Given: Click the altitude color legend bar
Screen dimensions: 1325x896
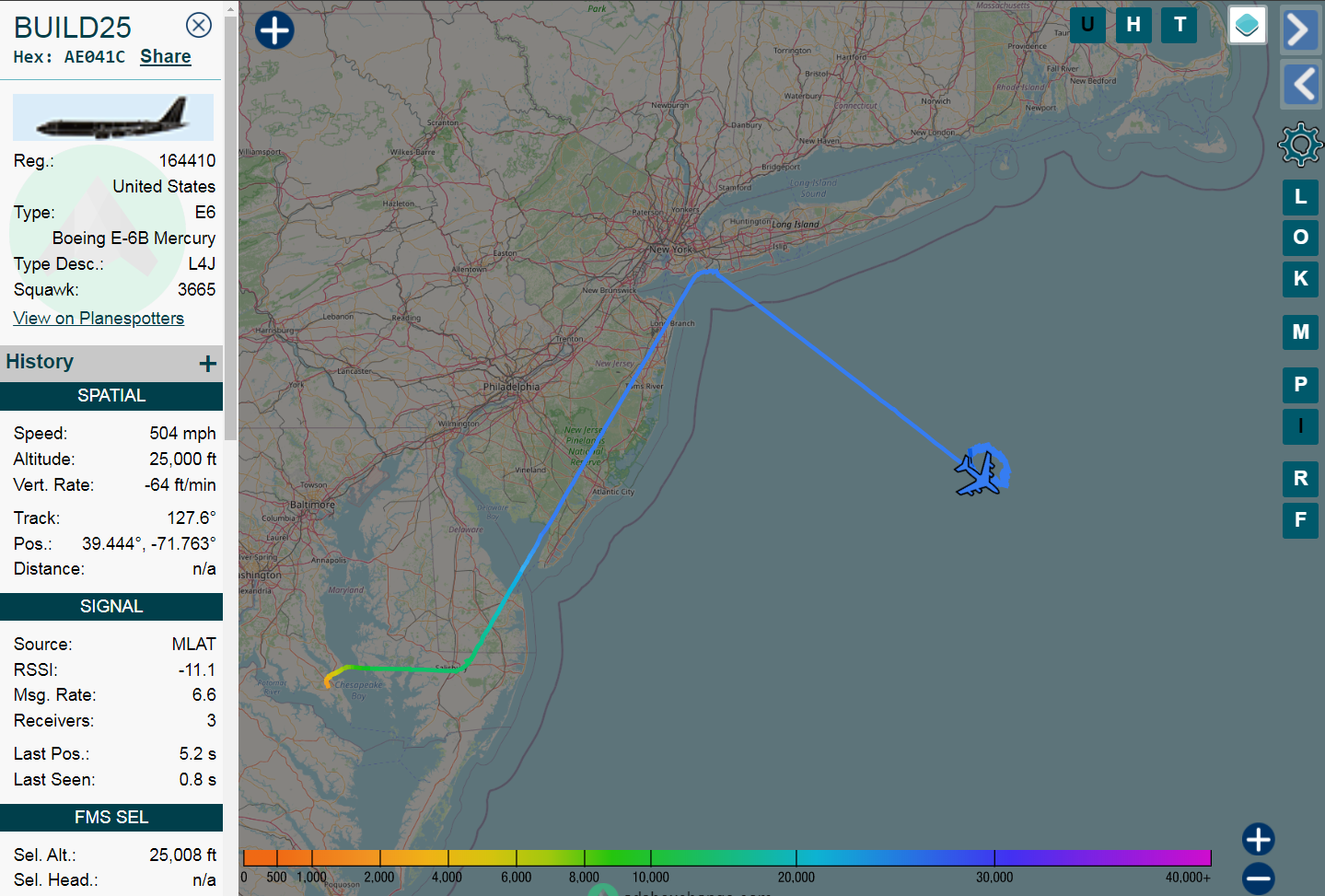Looking at the screenshot, I should pyautogui.click(x=726, y=857).
